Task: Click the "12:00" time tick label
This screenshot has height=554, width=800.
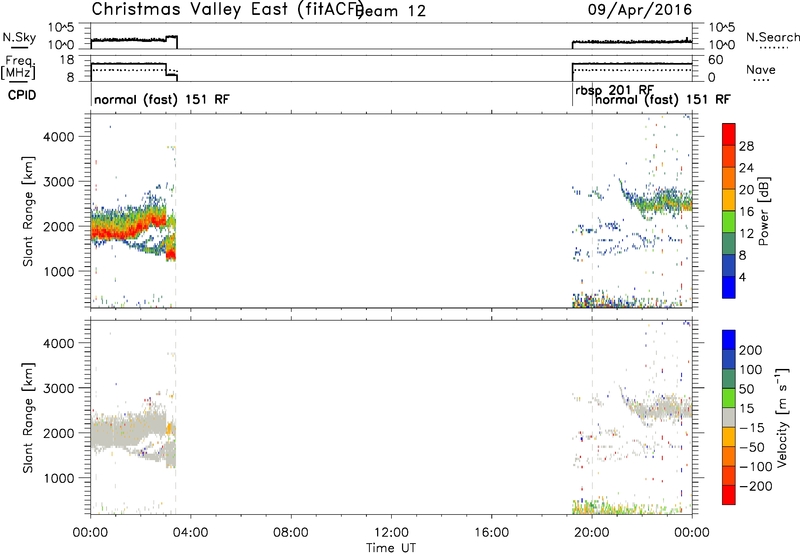Action: coord(391,533)
